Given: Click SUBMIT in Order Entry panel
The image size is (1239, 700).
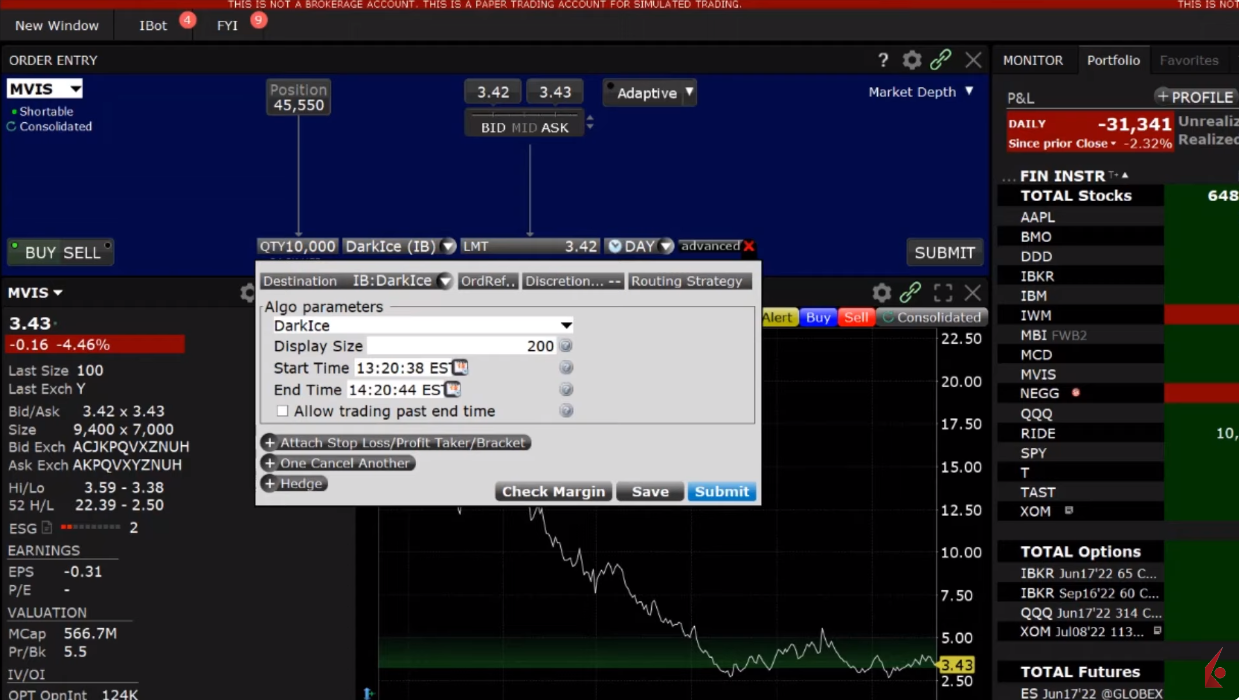Looking at the screenshot, I should (944, 253).
